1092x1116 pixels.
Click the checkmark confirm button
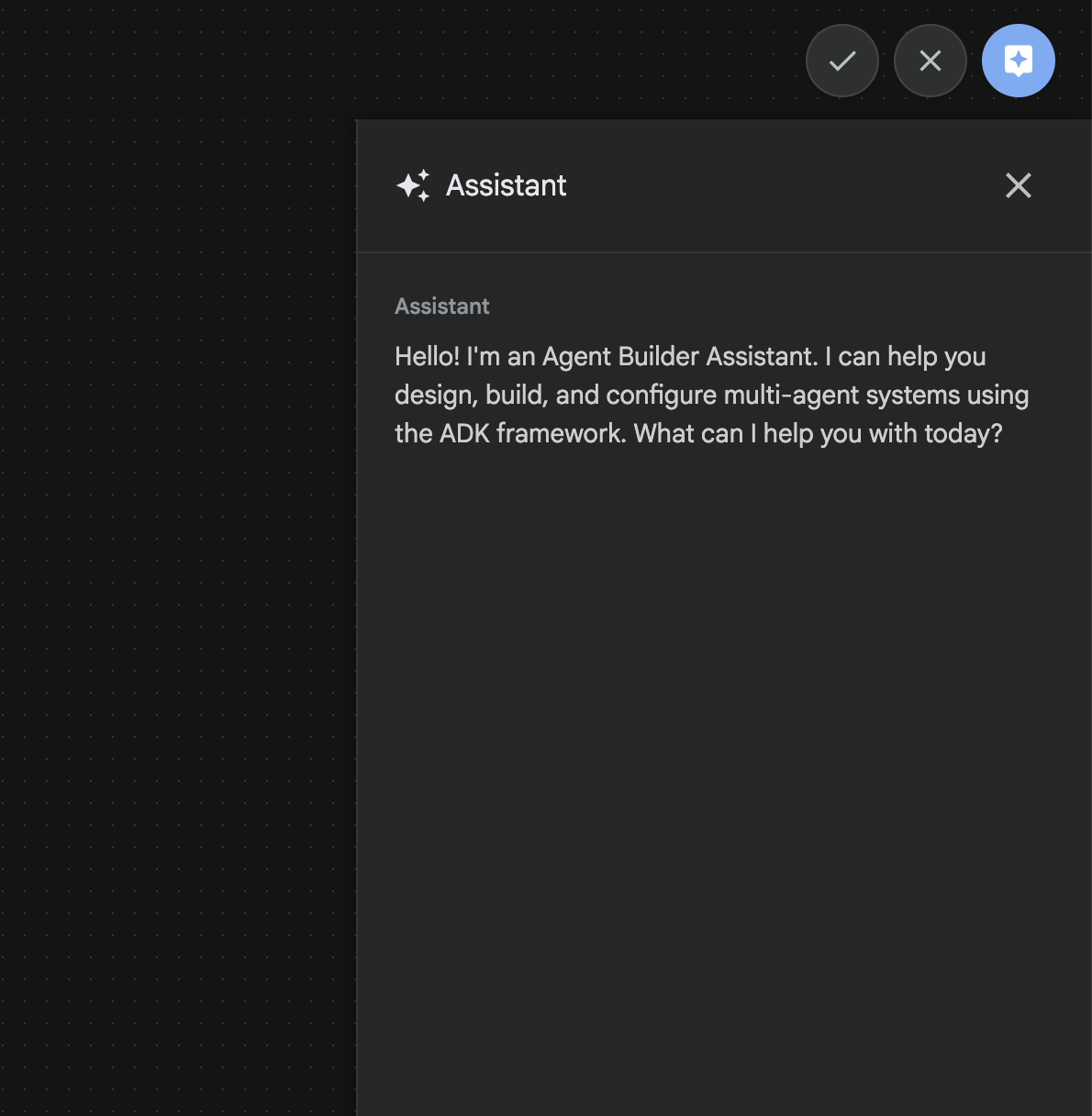coord(841,61)
